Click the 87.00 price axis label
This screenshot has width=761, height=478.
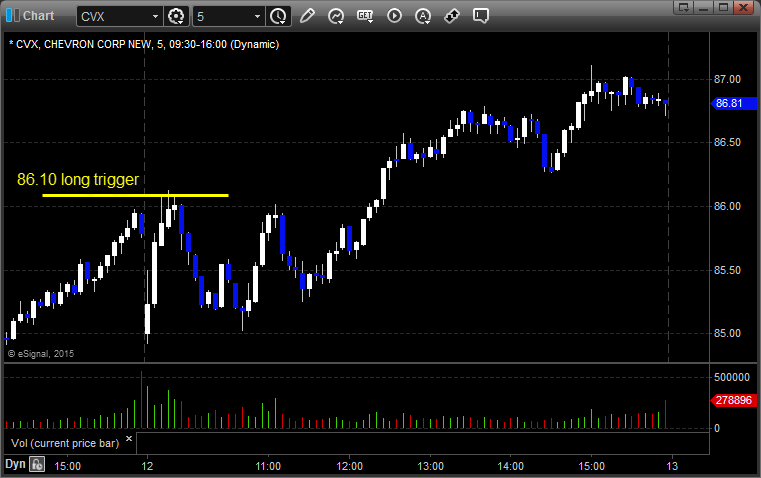[728, 79]
